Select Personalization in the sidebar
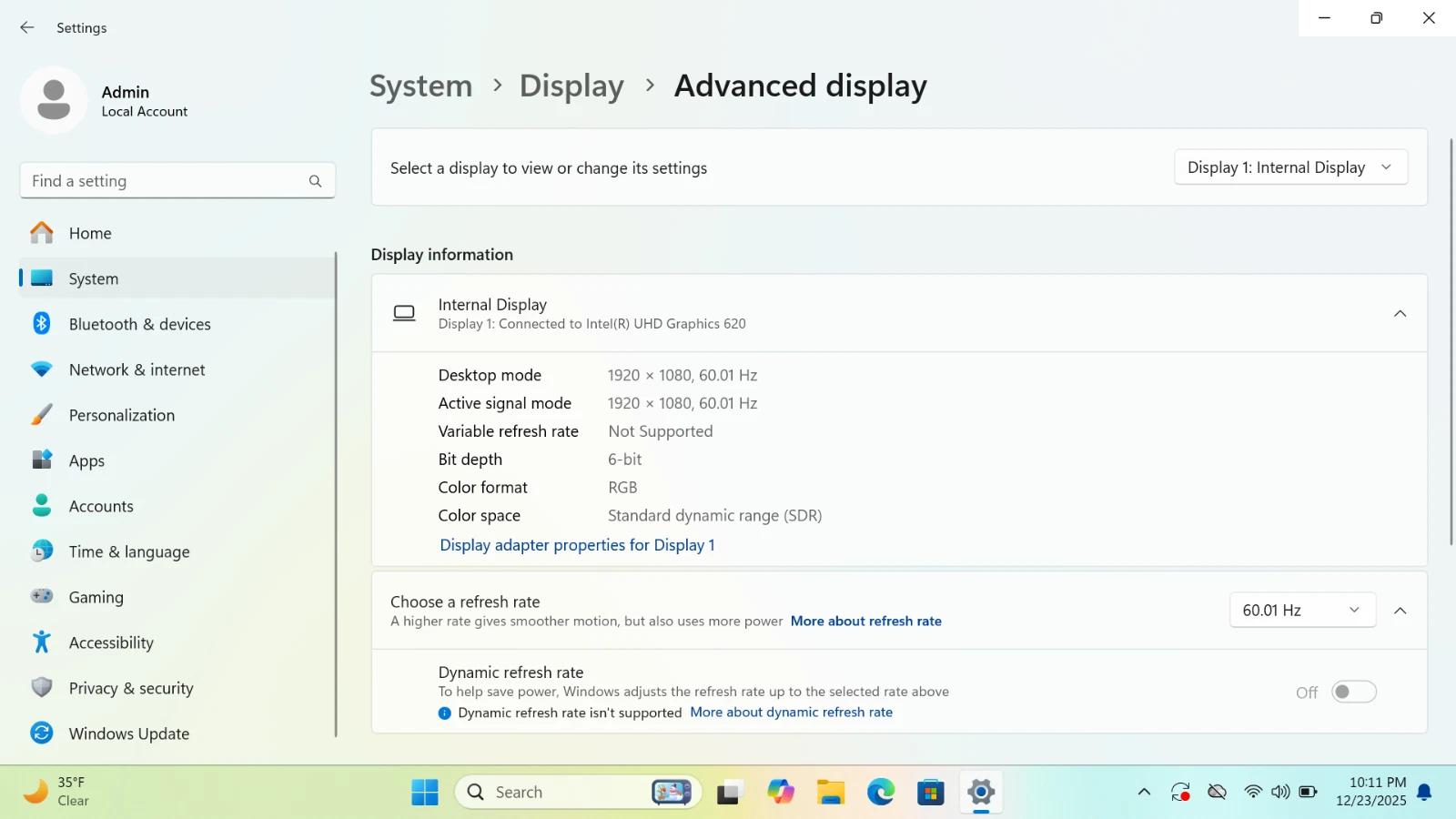This screenshot has height=819, width=1456. (x=121, y=415)
